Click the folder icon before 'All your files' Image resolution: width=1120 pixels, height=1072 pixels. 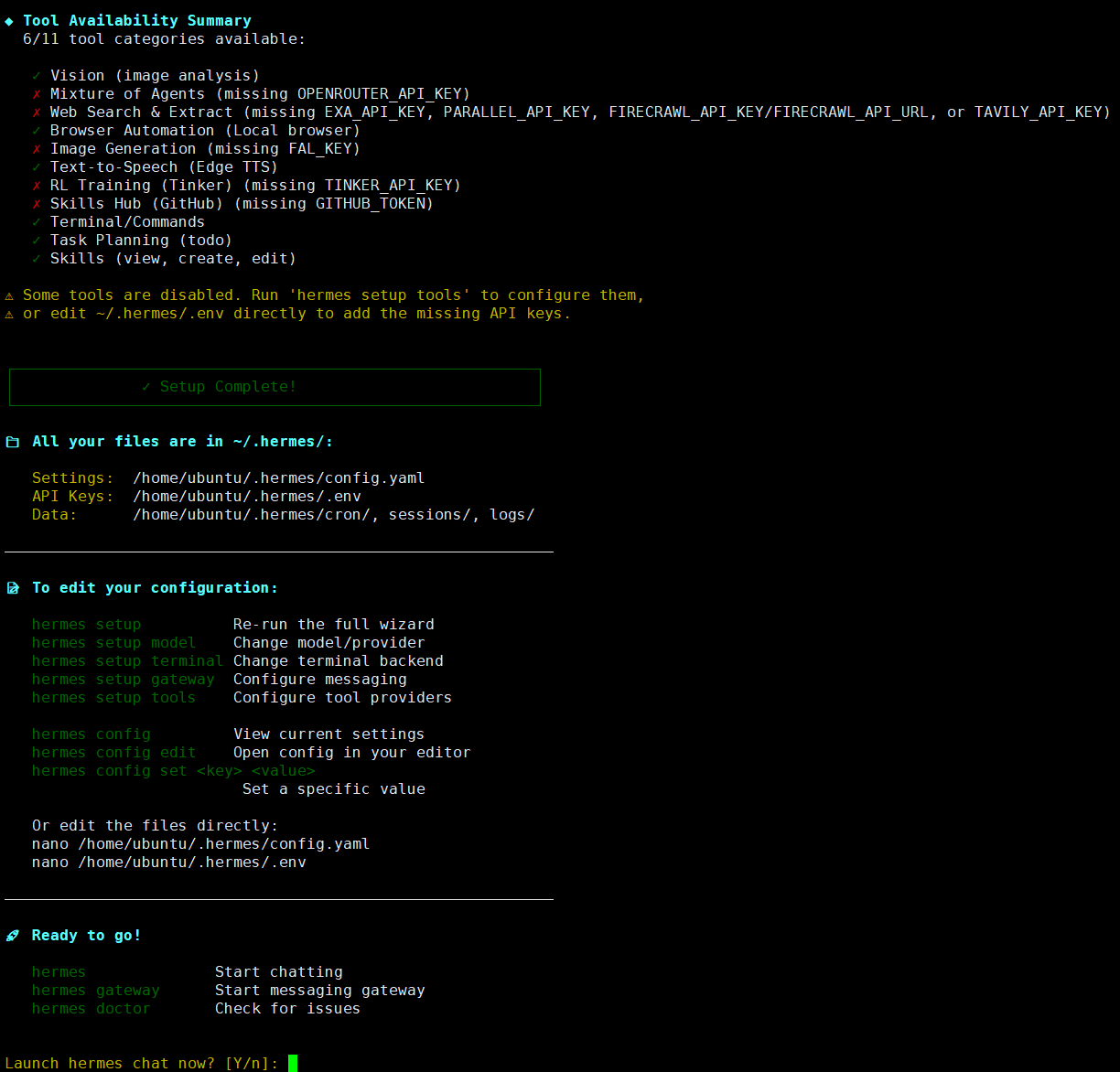coord(12,442)
